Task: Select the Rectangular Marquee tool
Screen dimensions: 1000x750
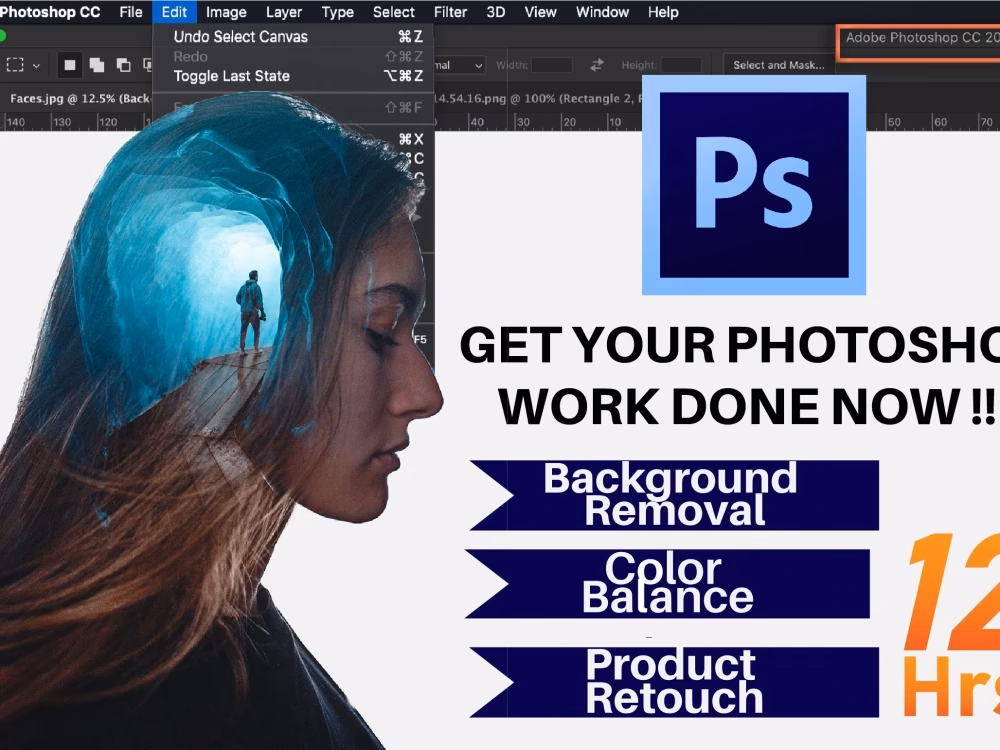Action: (14, 64)
